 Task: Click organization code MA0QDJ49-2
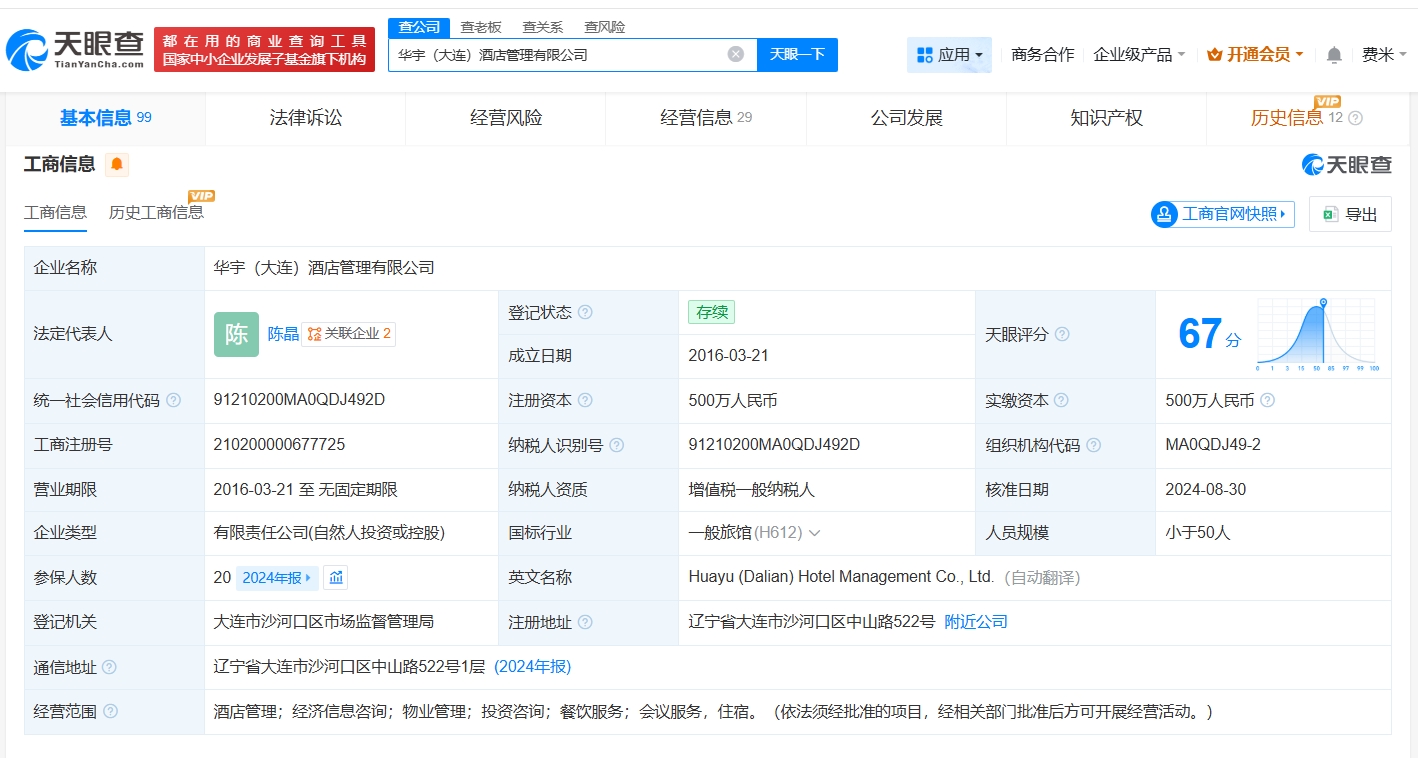point(1213,444)
